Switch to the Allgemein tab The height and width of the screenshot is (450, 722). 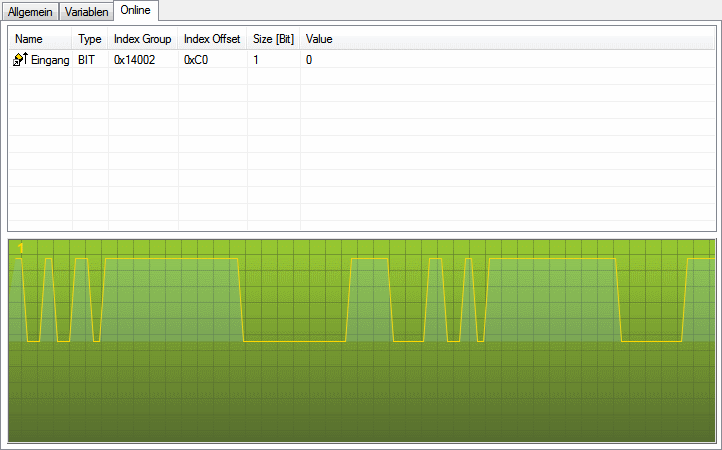[30, 11]
